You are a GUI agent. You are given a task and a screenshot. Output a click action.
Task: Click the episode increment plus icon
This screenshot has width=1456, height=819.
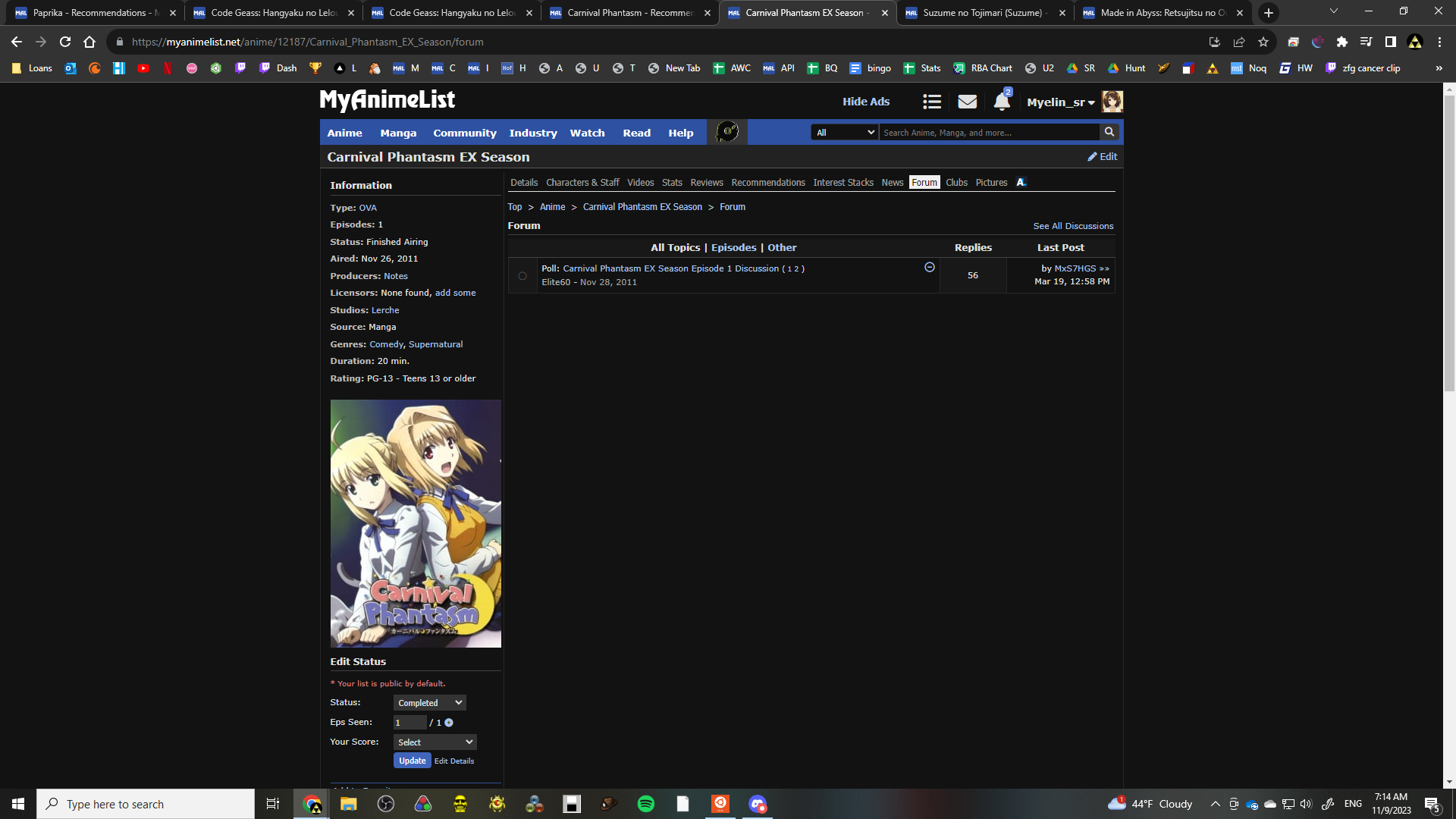coord(449,723)
